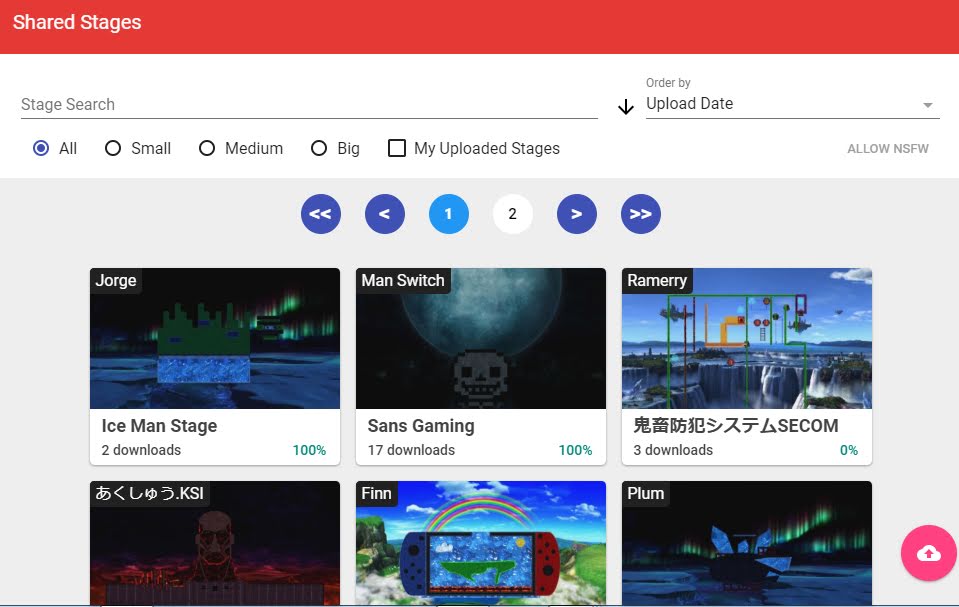Go to the first page of stages
This screenshot has width=959, height=607.
click(x=320, y=214)
